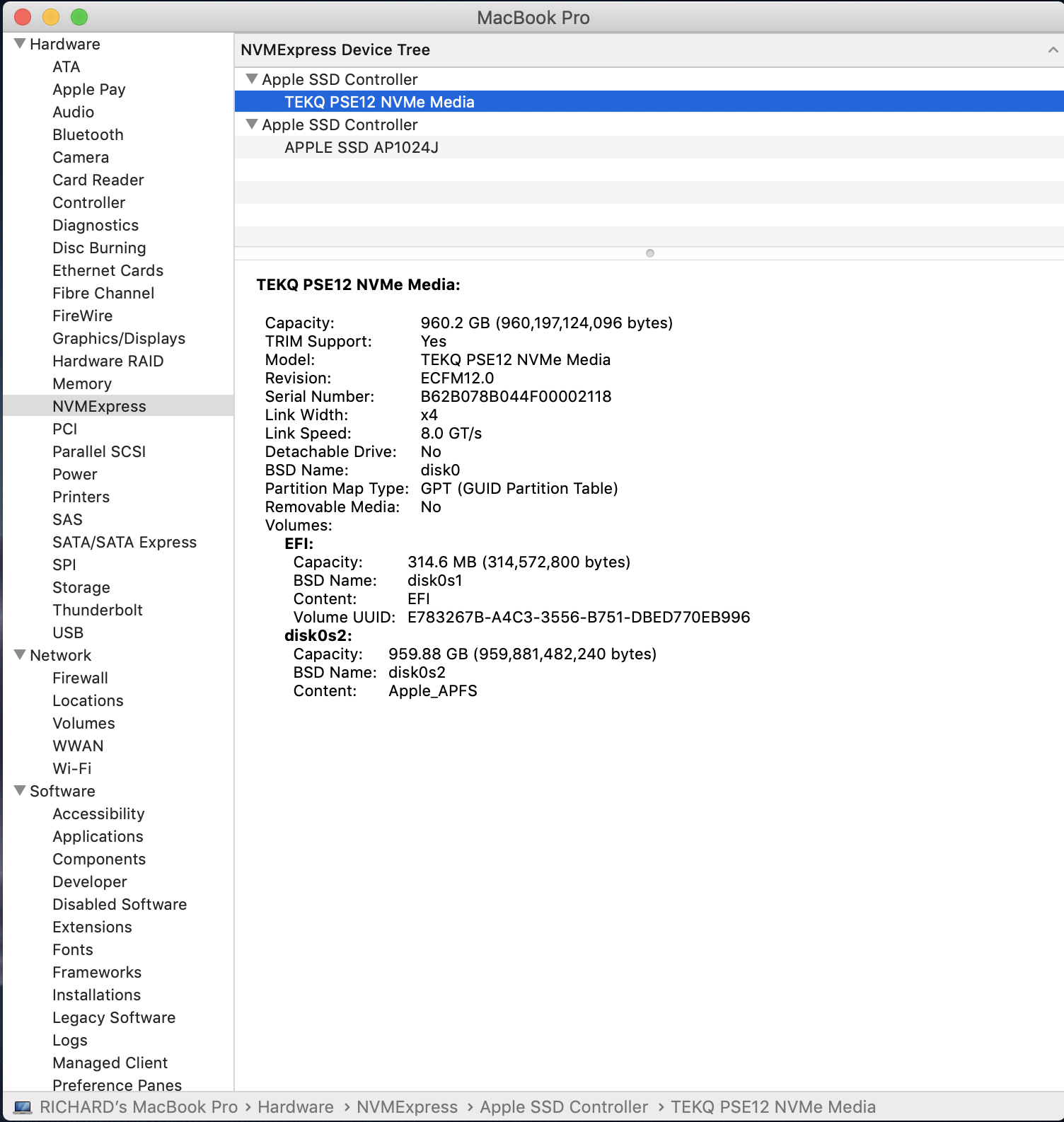Select Ethernet Cards
1064x1122 pixels.
click(x=108, y=270)
